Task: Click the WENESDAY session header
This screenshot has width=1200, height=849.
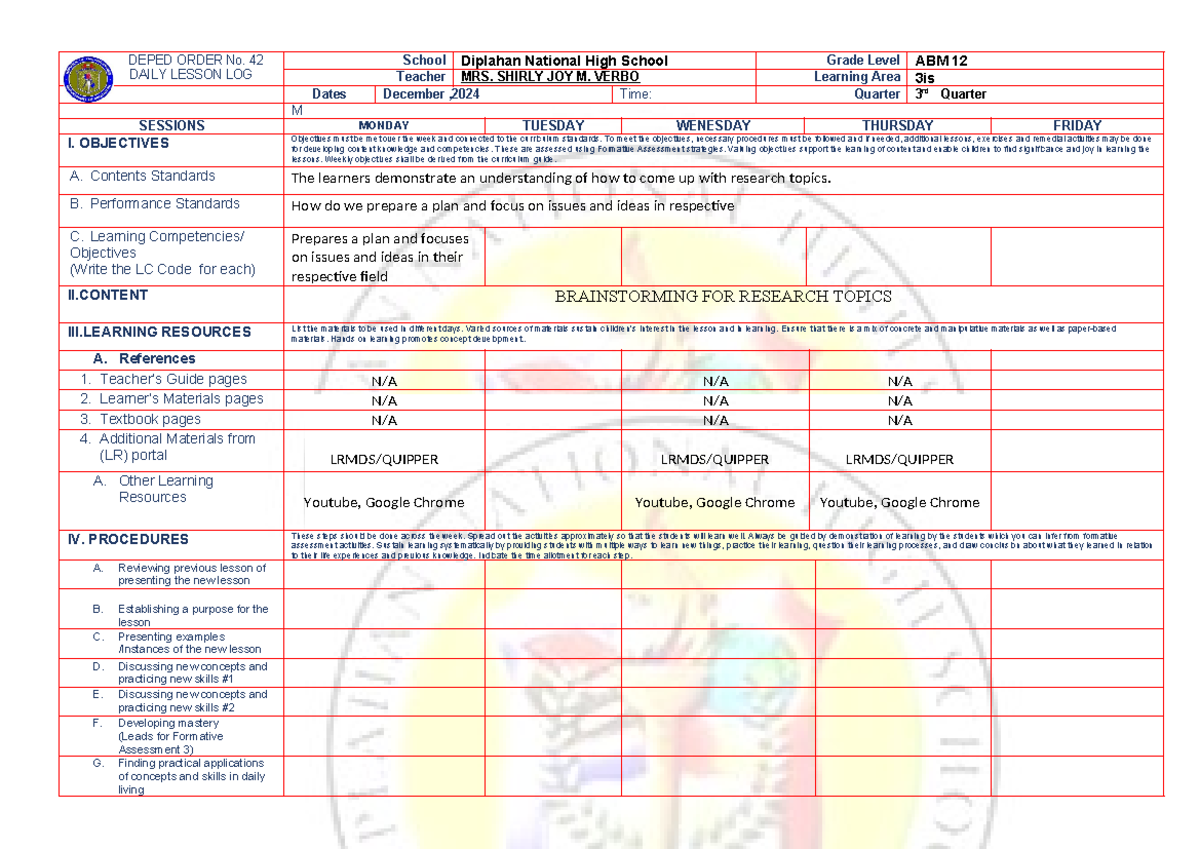Action: pos(711,124)
